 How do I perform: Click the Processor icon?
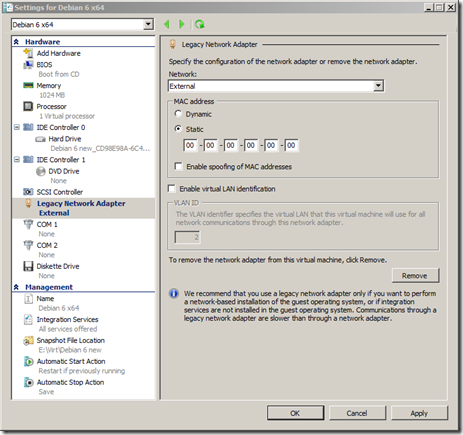[x=28, y=106]
